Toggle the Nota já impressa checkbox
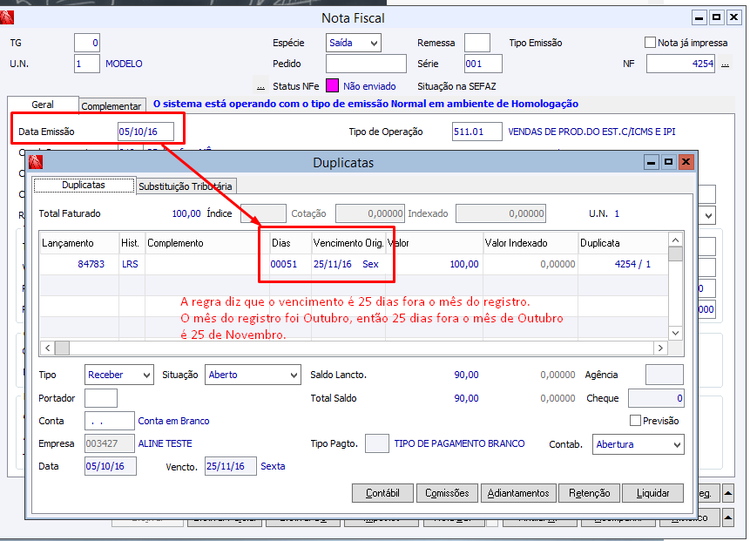 650,43
